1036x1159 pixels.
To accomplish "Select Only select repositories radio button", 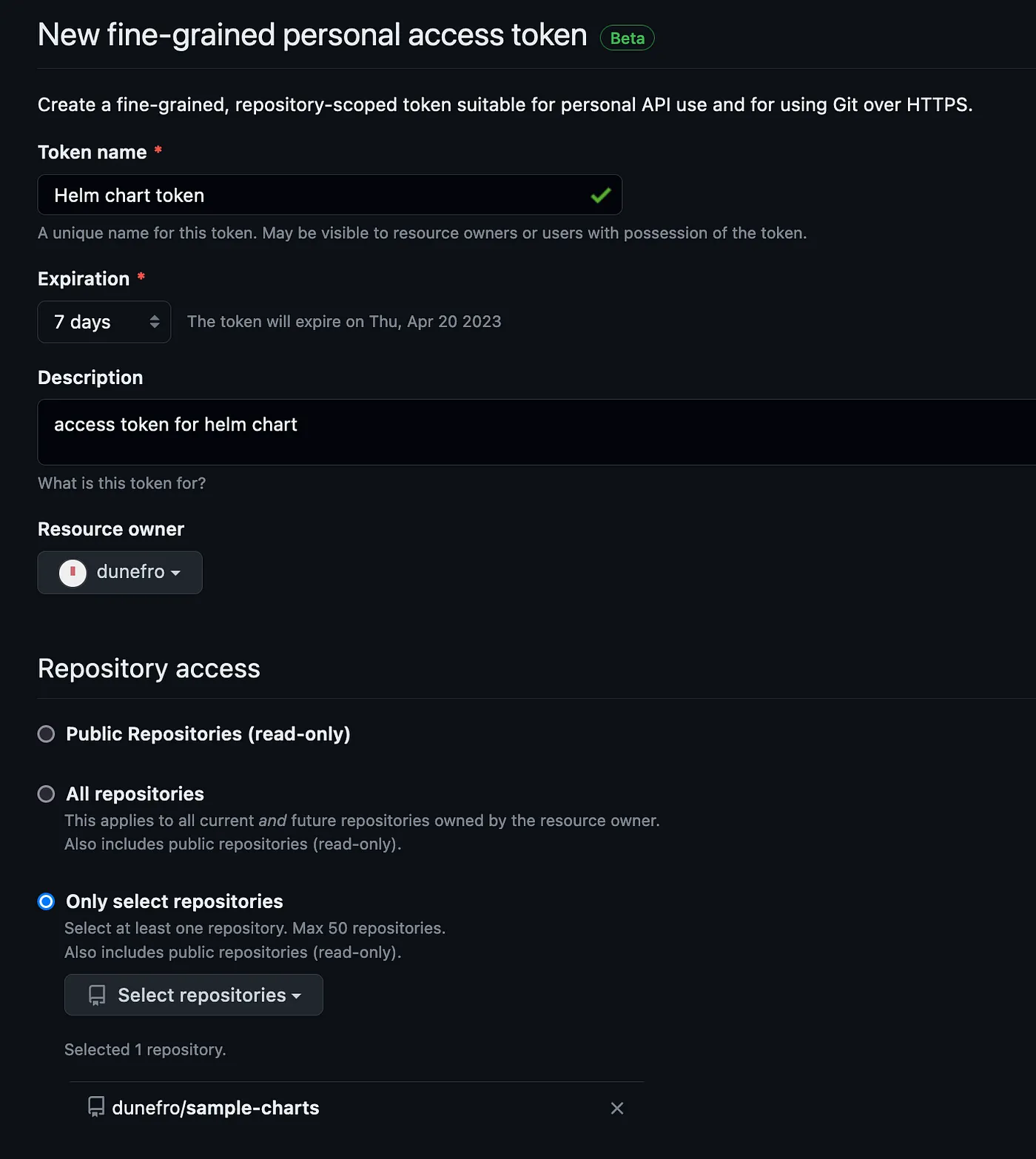I will point(46,901).
